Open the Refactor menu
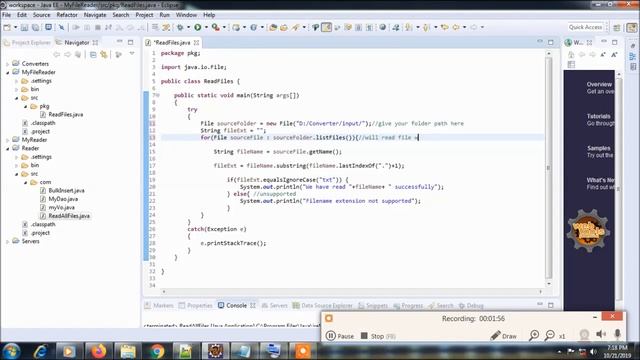Image resolution: width=640 pixels, height=360 pixels. [67, 15]
